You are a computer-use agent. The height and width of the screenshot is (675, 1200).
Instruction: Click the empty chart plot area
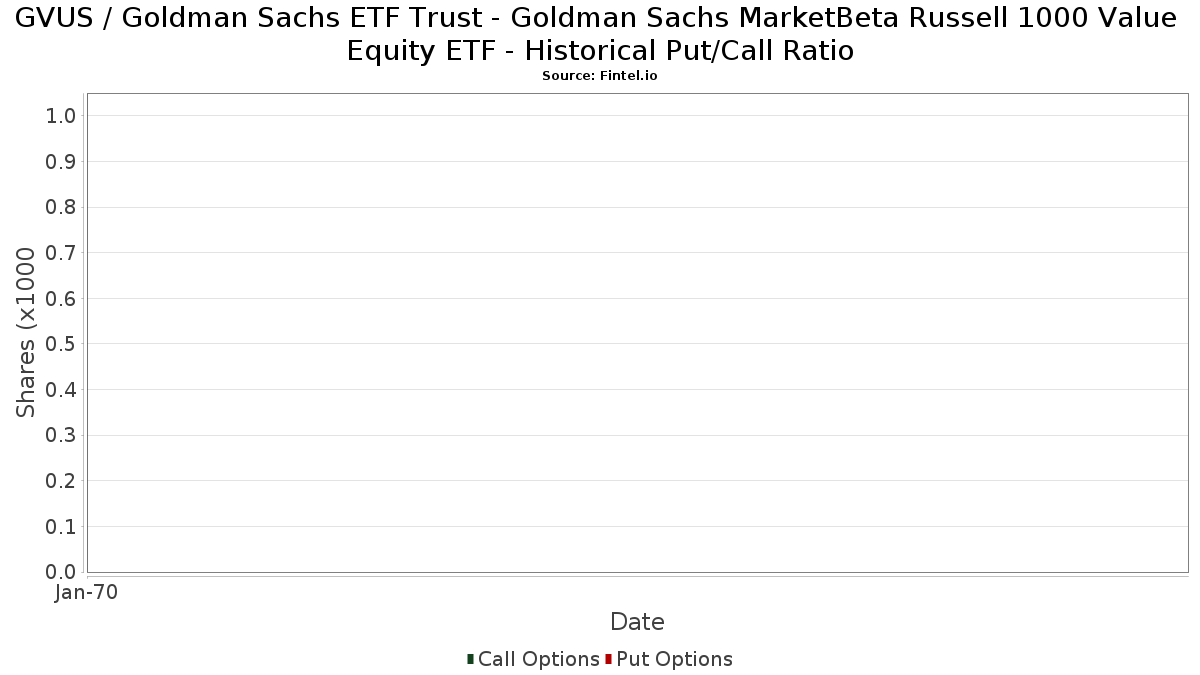pos(637,333)
